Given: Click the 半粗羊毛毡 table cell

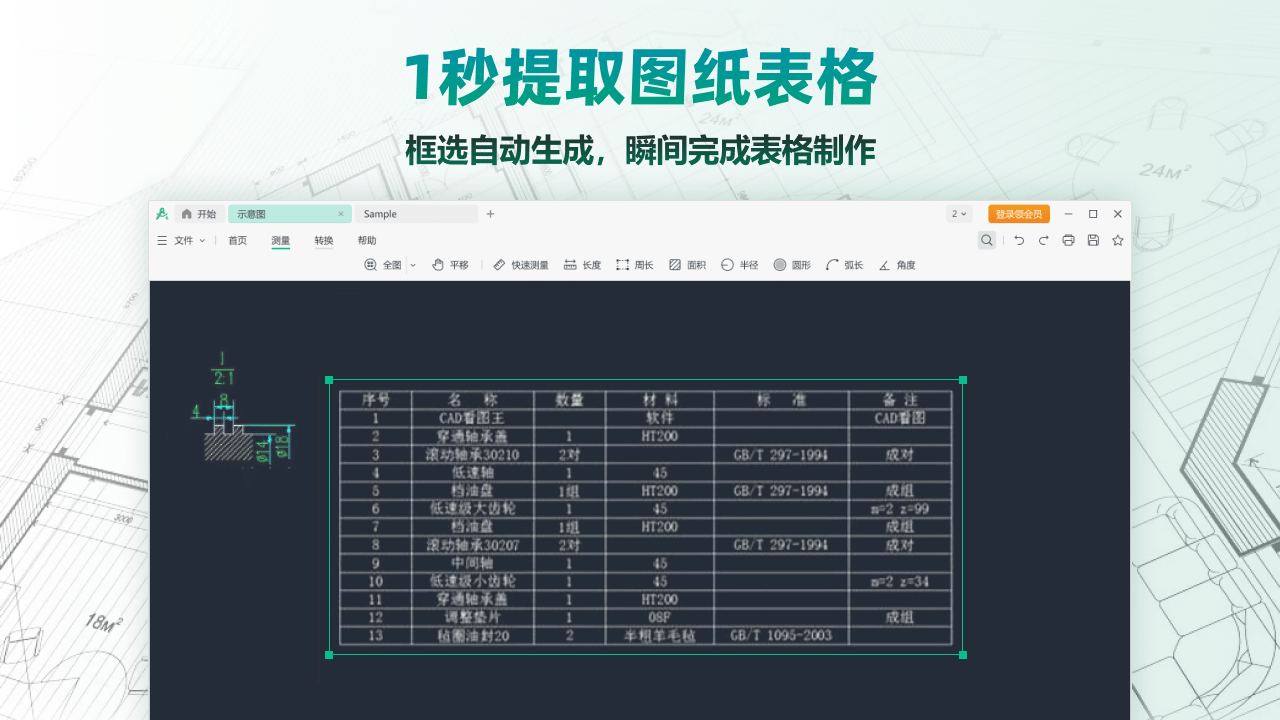Looking at the screenshot, I should (x=660, y=635).
